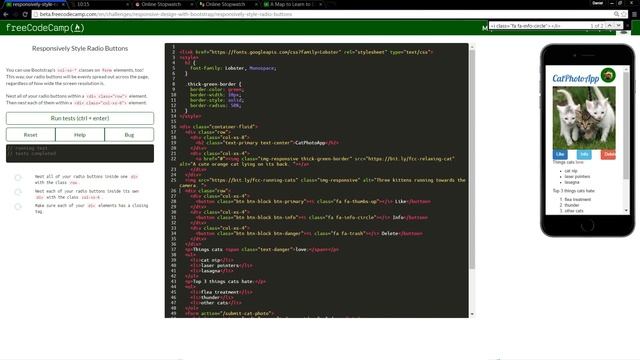The width and height of the screenshot is (640, 360).
Task: Click code line 16 with container-fluid div
Action: point(219,127)
